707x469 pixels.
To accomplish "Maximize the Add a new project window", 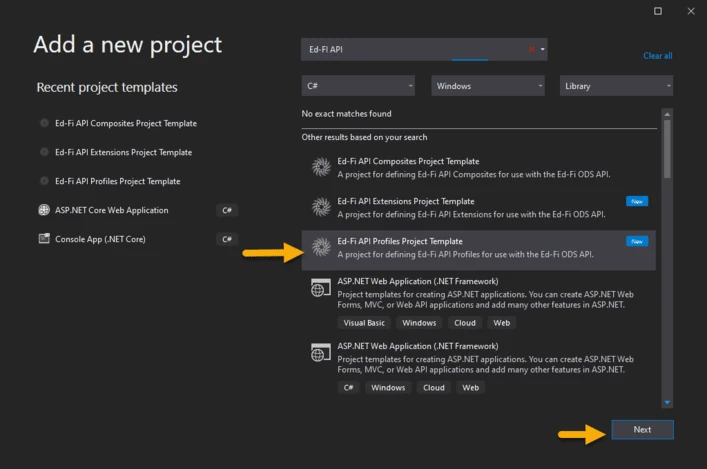I will [658, 11].
